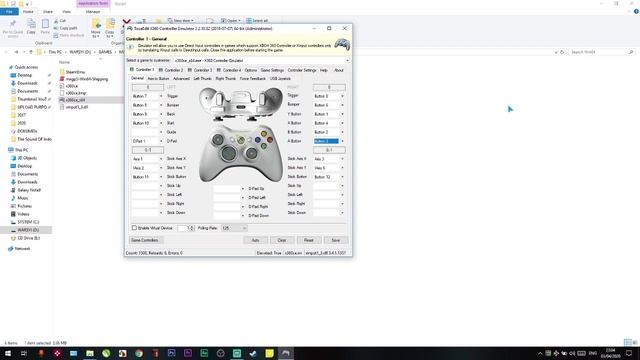Image resolution: width=640 pixels, height=360 pixels.
Task: Click the Xbox Guide button on controller image
Action: point(241,140)
